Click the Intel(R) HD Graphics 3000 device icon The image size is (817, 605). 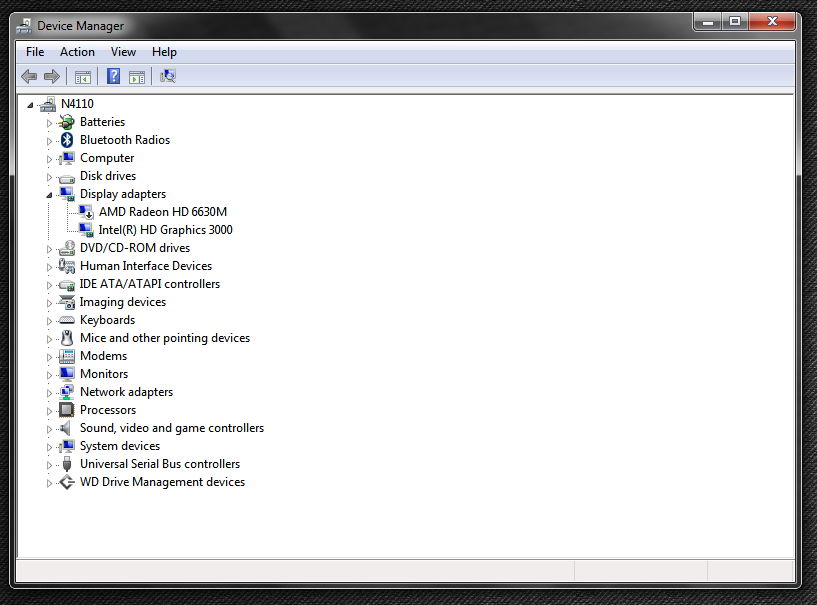click(x=86, y=230)
